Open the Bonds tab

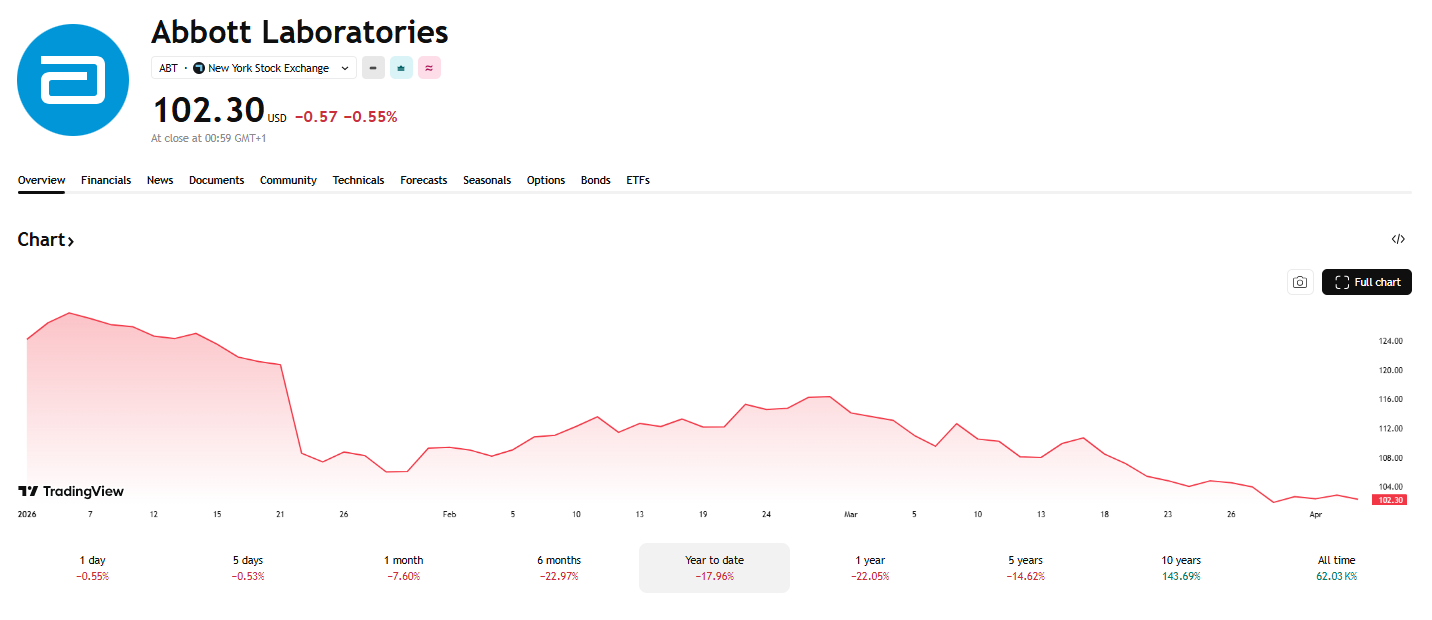tap(596, 180)
